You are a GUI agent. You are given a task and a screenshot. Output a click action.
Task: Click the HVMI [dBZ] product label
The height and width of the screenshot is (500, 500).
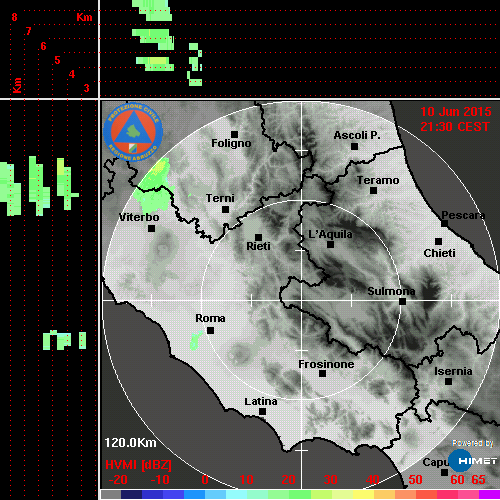(x=138, y=465)
